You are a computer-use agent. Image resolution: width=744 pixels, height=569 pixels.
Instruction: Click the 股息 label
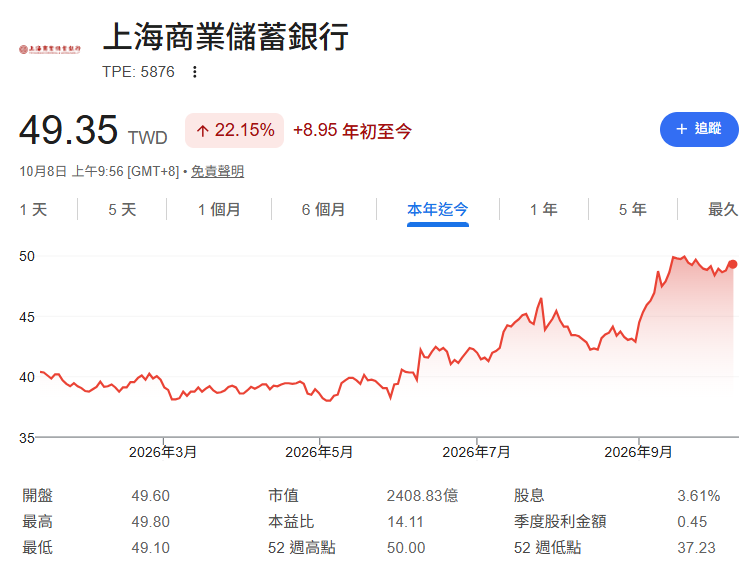529,496
